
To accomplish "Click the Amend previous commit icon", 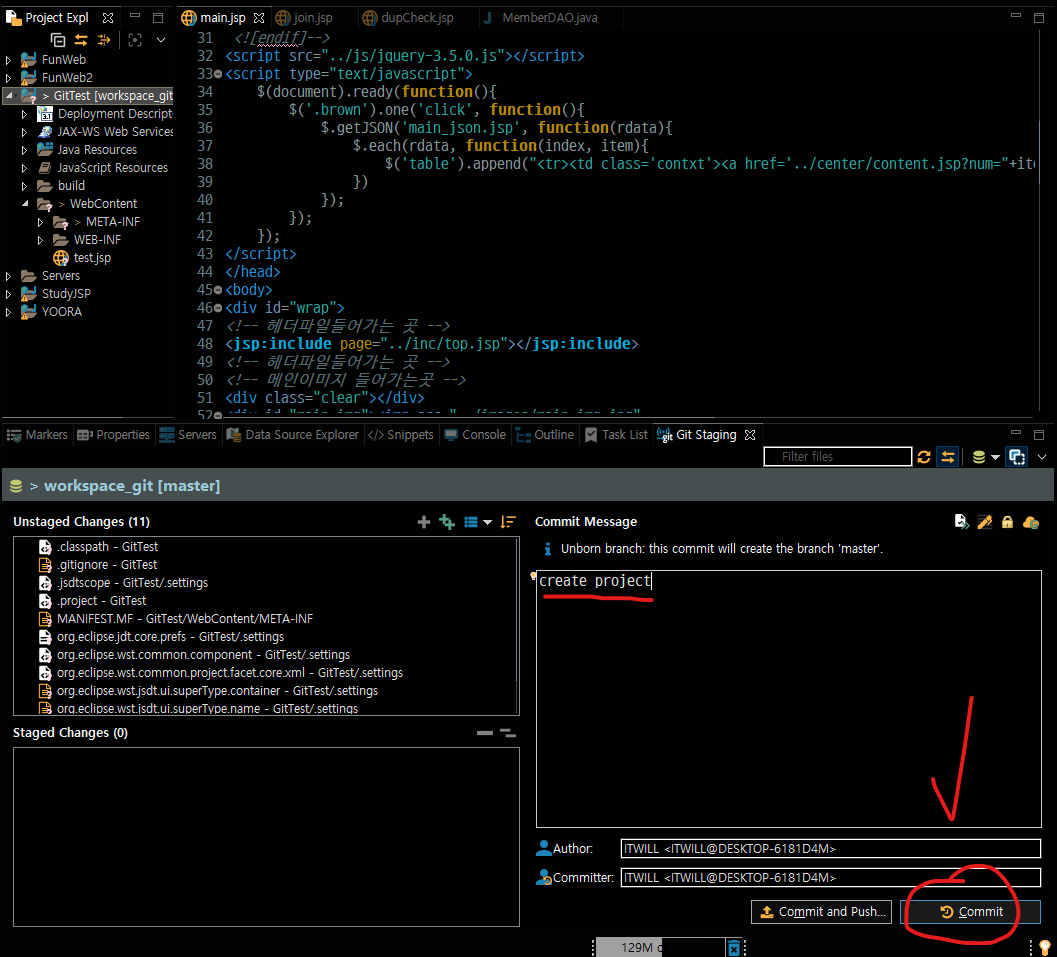I will (x=962, y=522).
